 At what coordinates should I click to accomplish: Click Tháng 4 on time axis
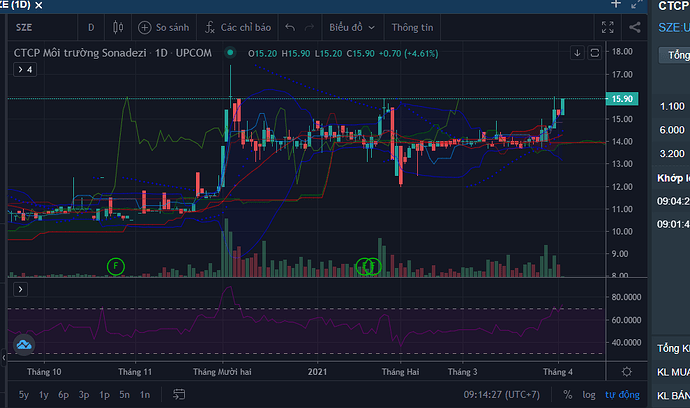(x=558, y=372)
